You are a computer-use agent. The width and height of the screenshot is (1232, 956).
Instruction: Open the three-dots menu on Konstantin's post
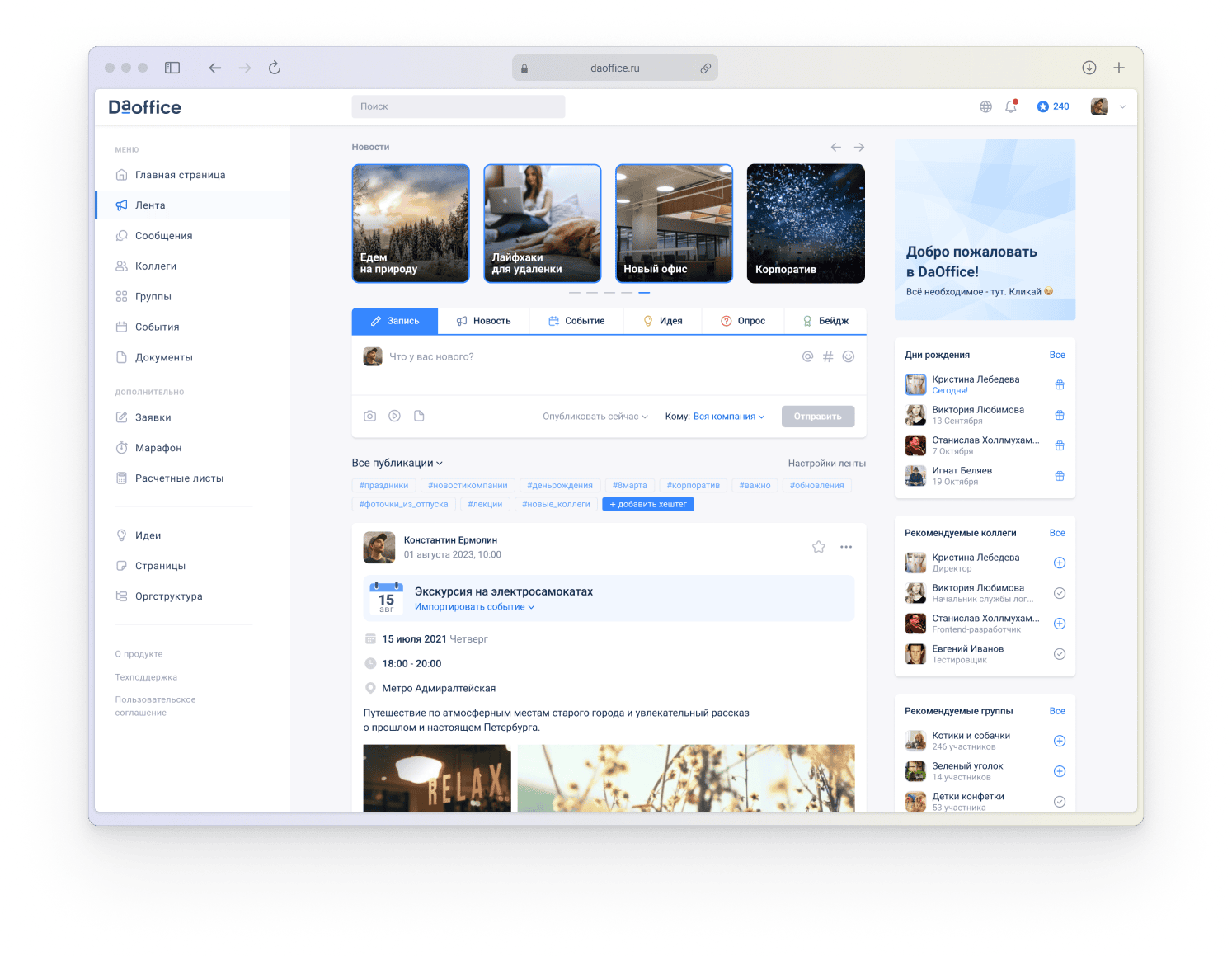846,547
